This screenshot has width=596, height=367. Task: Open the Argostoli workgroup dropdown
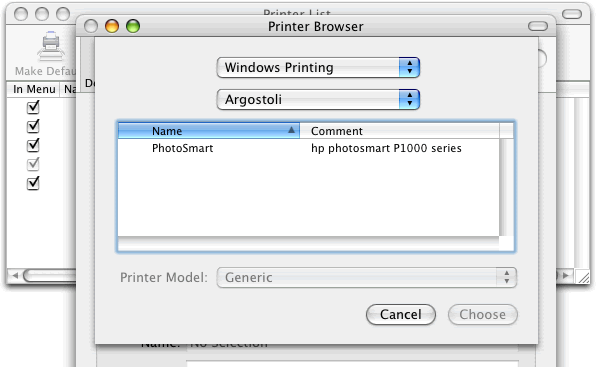click(318, 100)
